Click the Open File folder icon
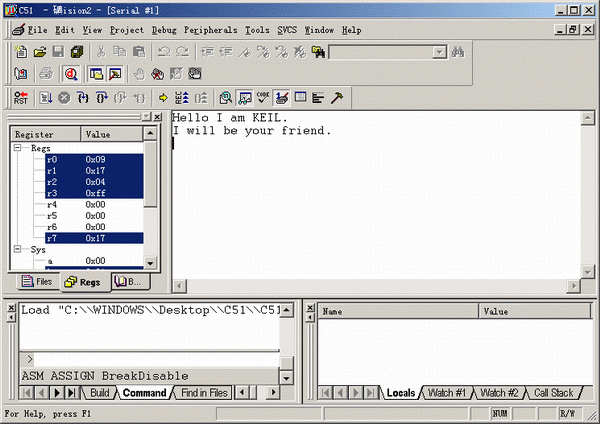 coord(40,51)
